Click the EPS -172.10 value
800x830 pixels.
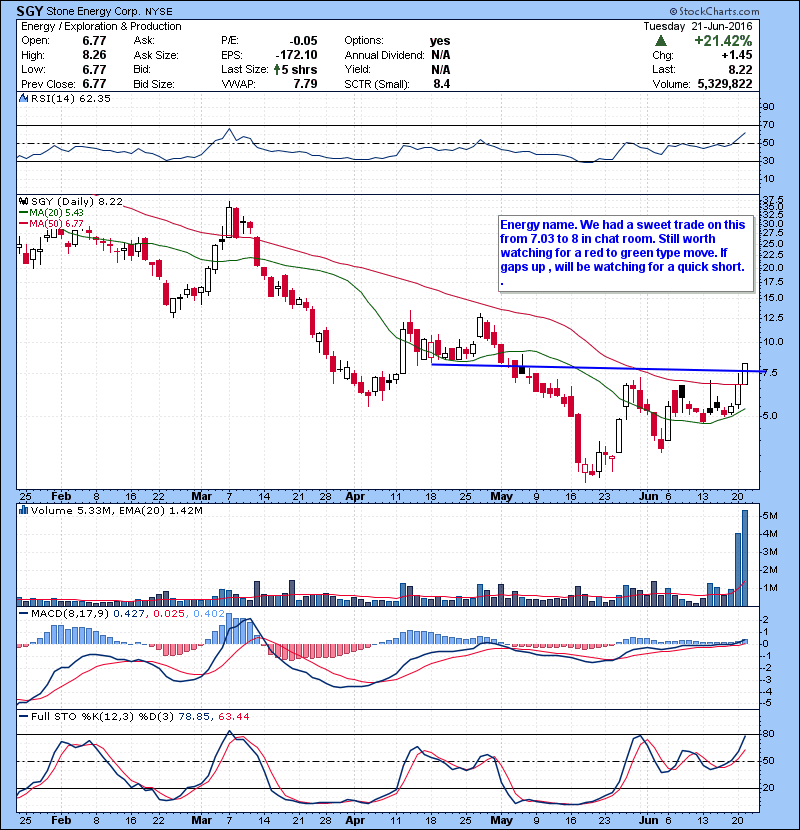296,55
